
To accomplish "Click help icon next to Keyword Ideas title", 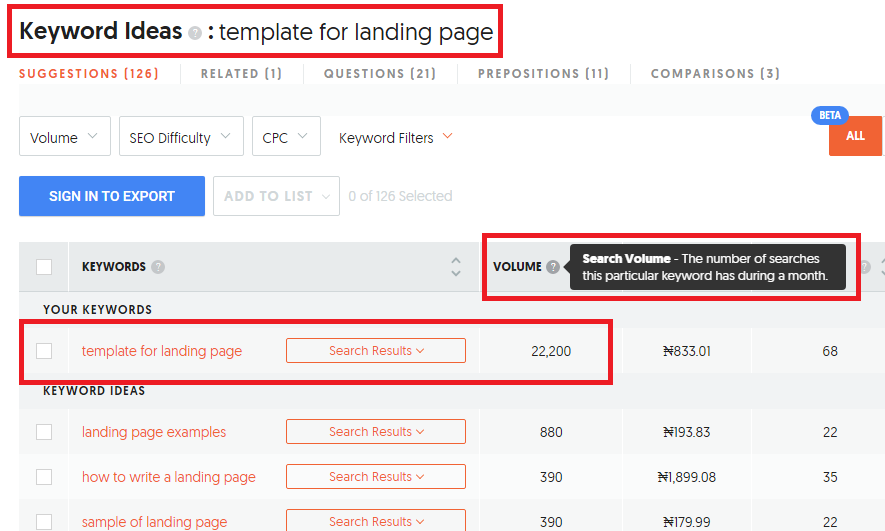I will 195,33.
